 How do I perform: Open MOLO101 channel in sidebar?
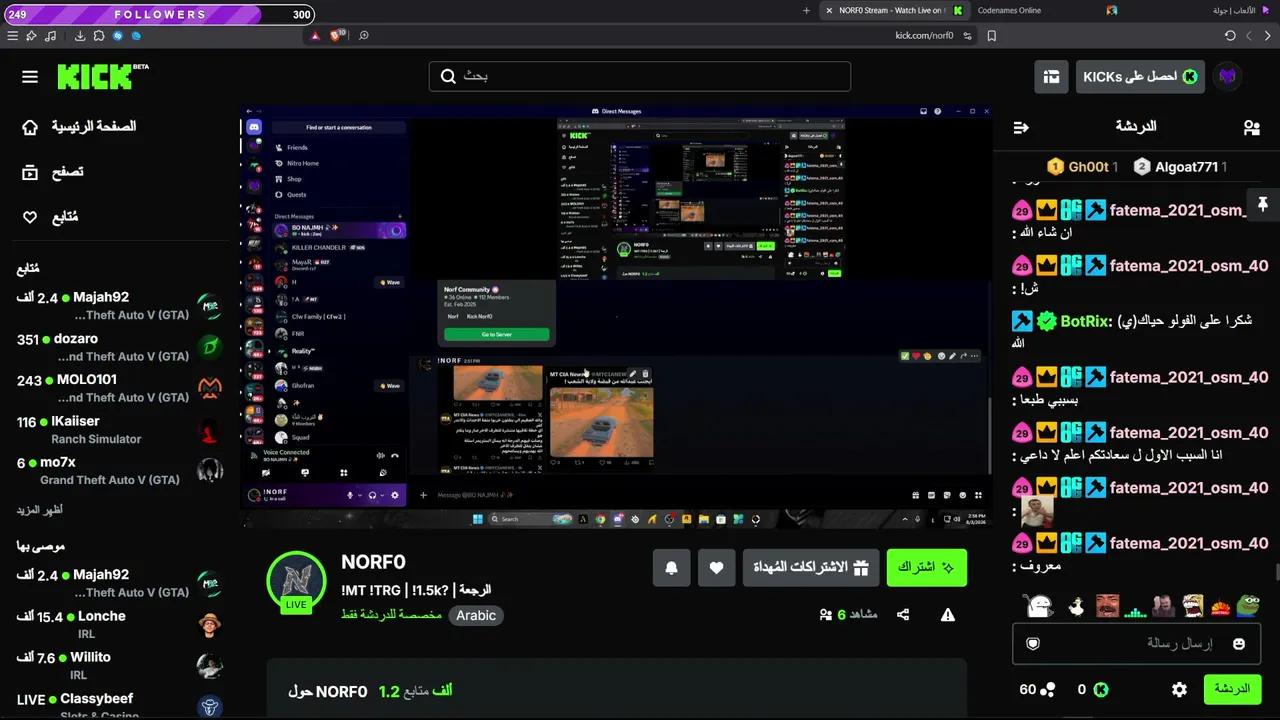tap(119, 388)
